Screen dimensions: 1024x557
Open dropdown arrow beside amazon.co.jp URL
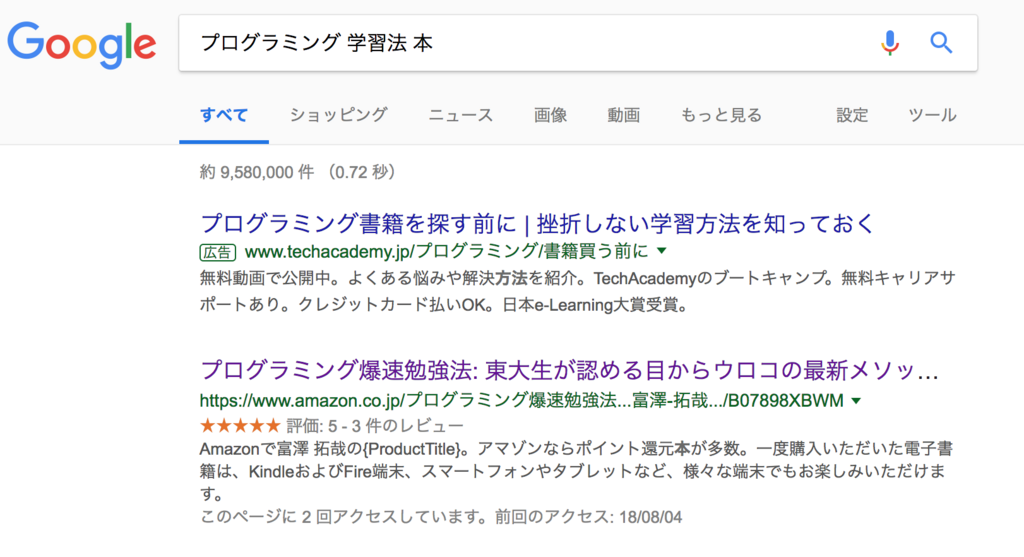pos(856,401)
